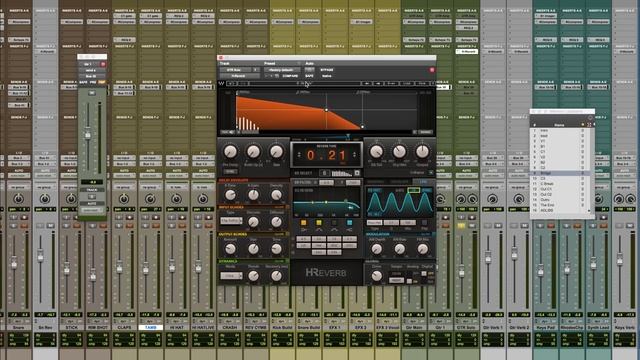Enable the dark third EQ band square

[x=334, y=222]
